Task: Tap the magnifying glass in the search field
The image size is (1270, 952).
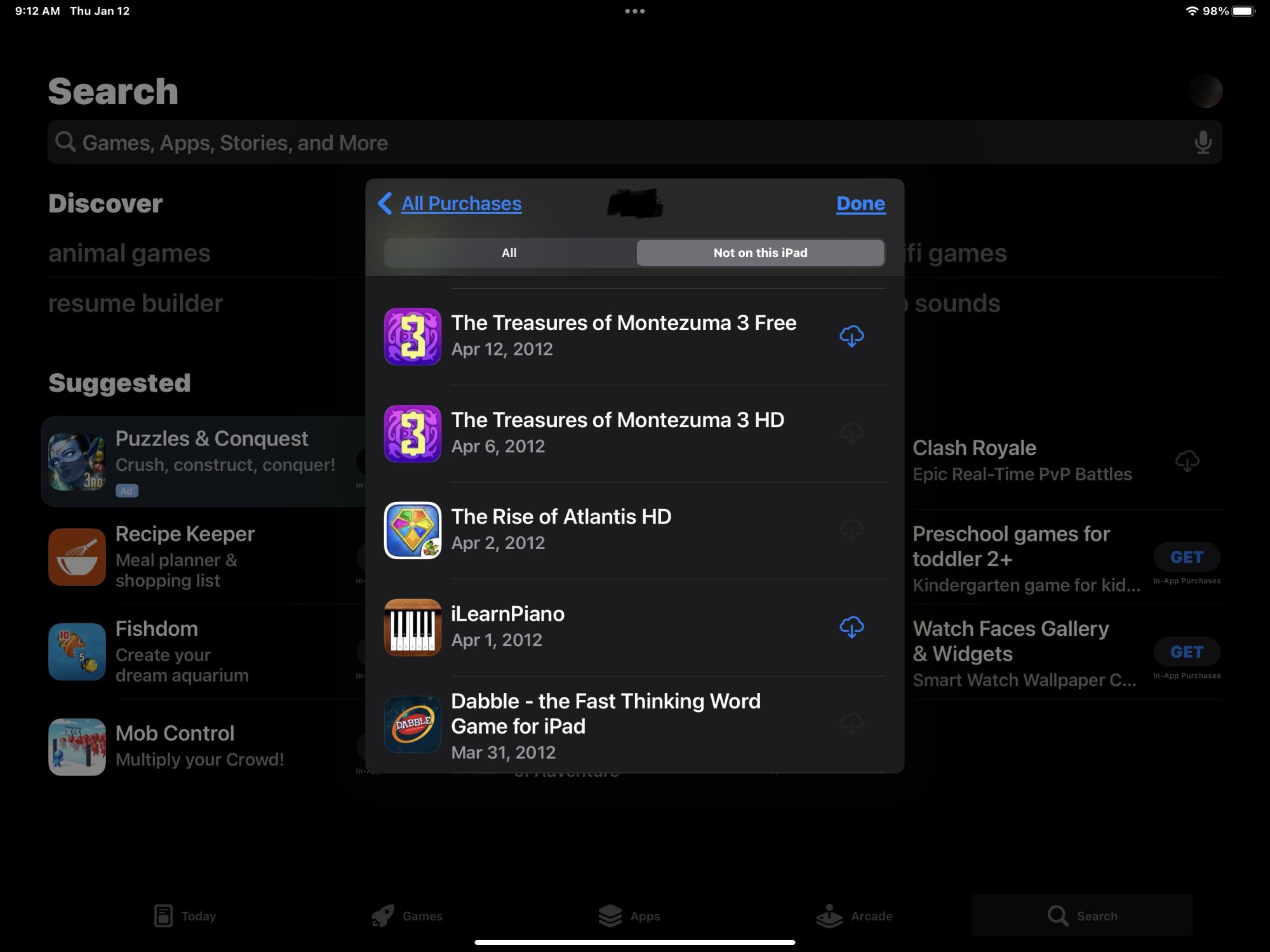Action: pyautogui.click(x=65, y=142)
